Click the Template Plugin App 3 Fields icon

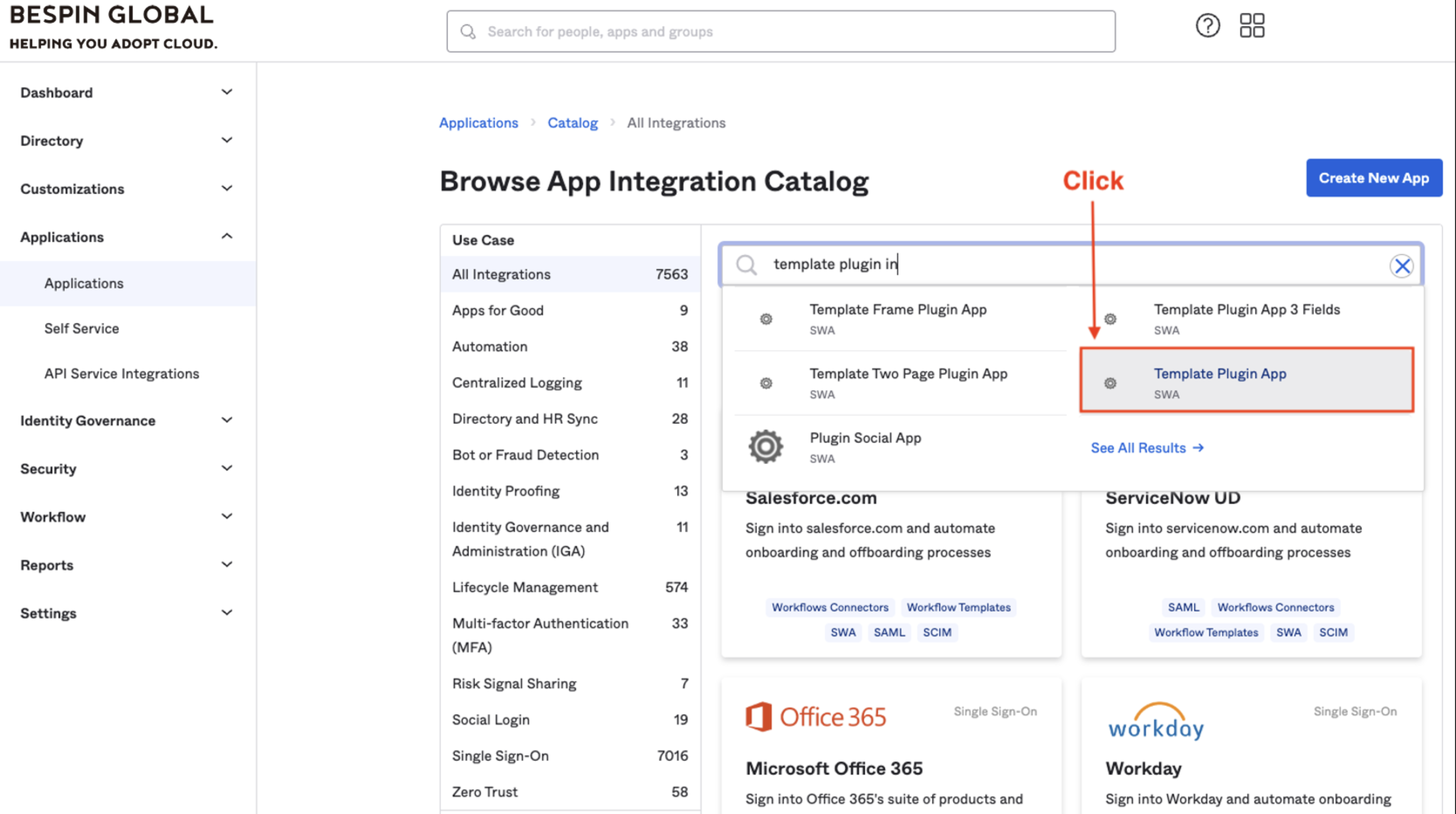(x=1110, y=319)
